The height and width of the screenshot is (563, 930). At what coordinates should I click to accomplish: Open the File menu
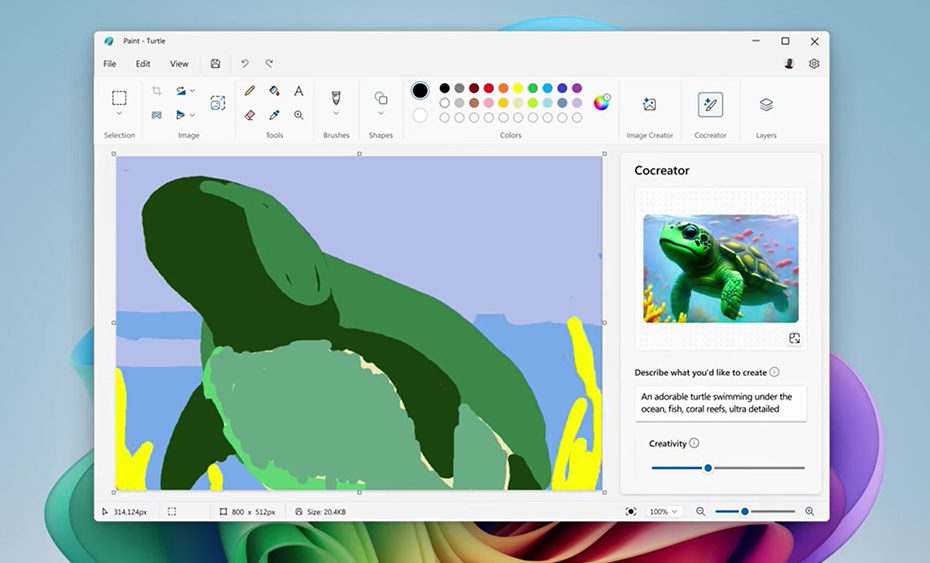(110, 63)
